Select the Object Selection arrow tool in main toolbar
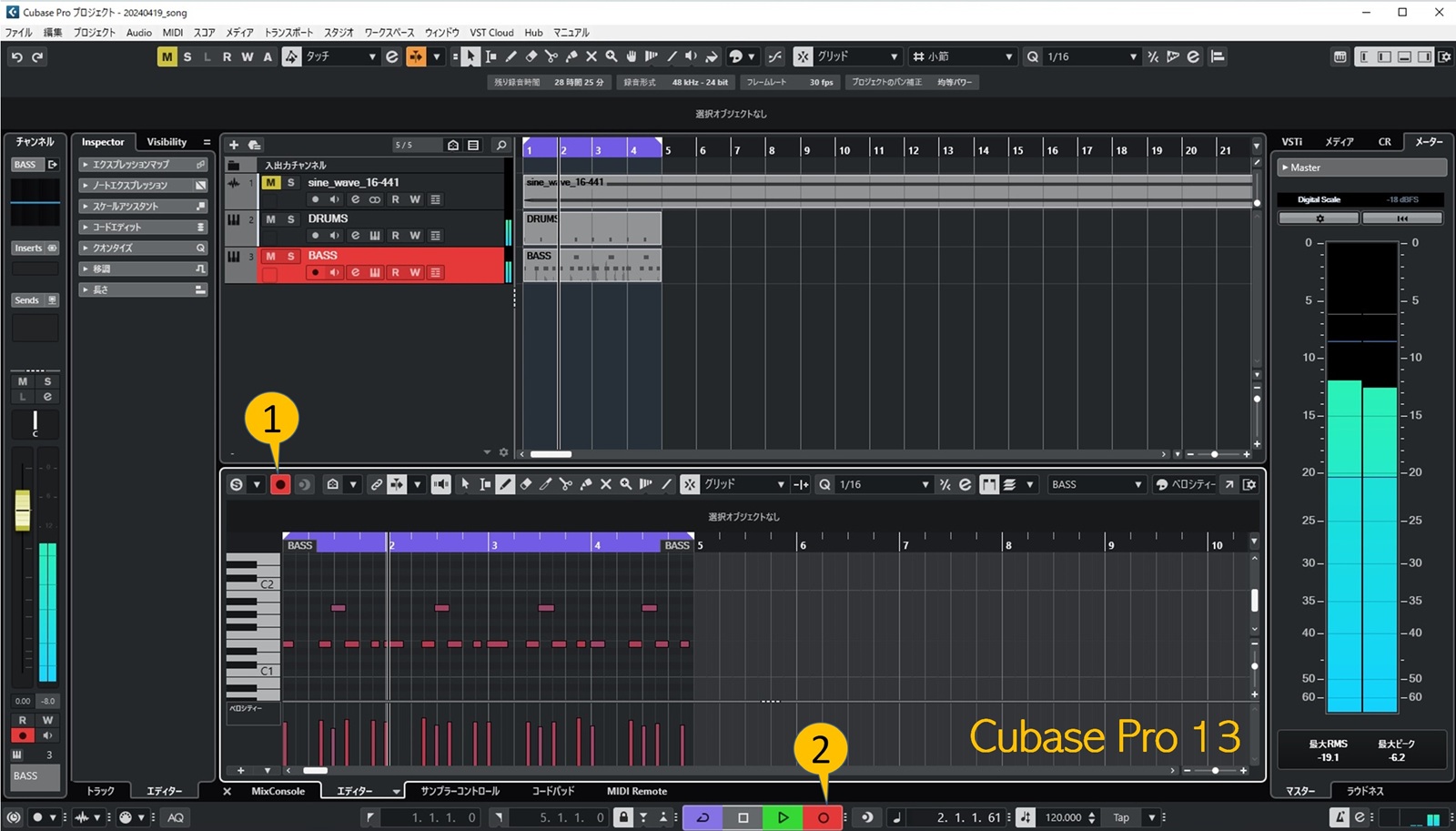Viewport: 1456px width, 831px height. [x=470, y=56]
